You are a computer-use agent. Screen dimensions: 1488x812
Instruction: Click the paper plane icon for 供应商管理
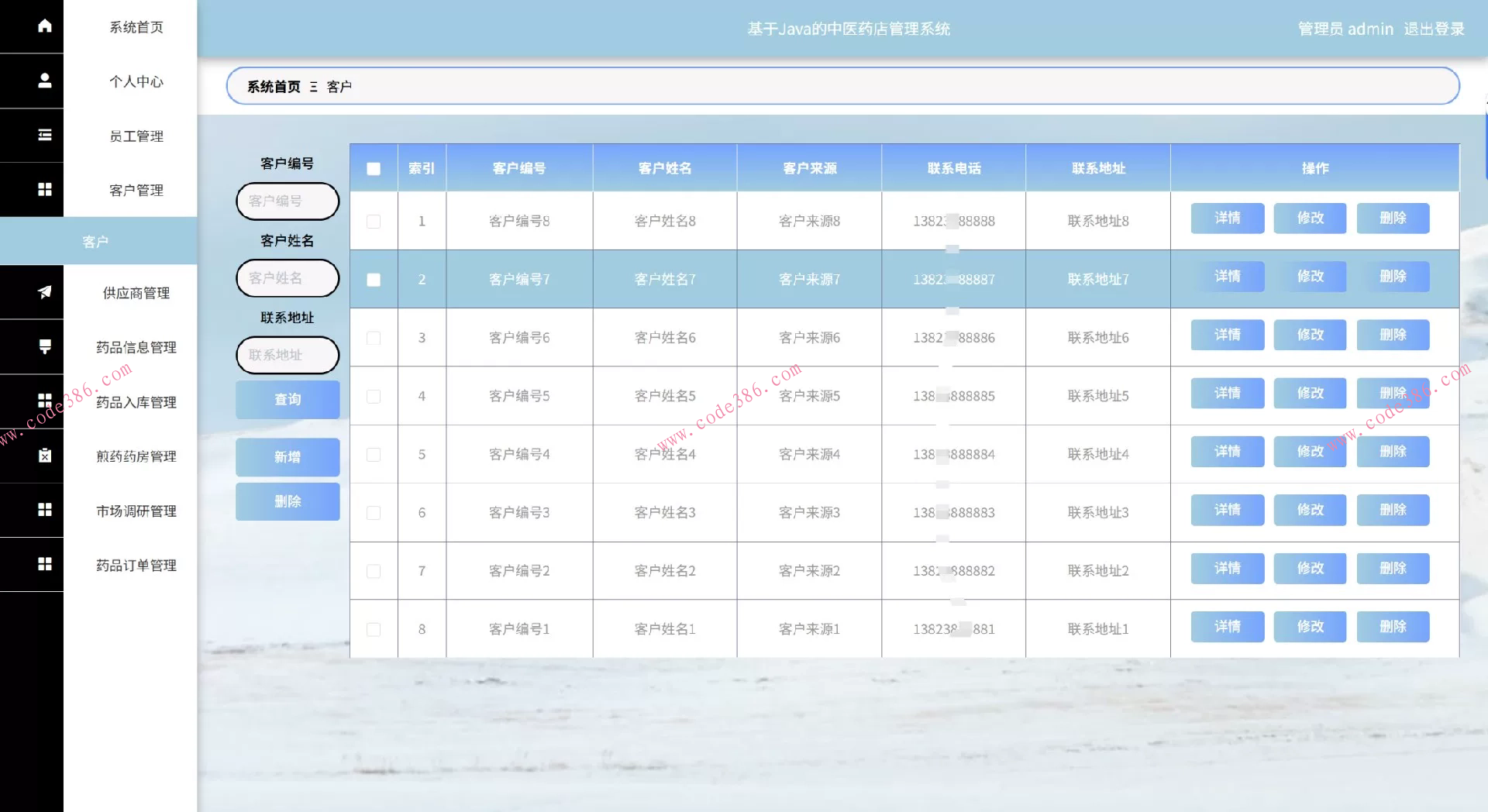pyautogui.click(x=45, y=292)
